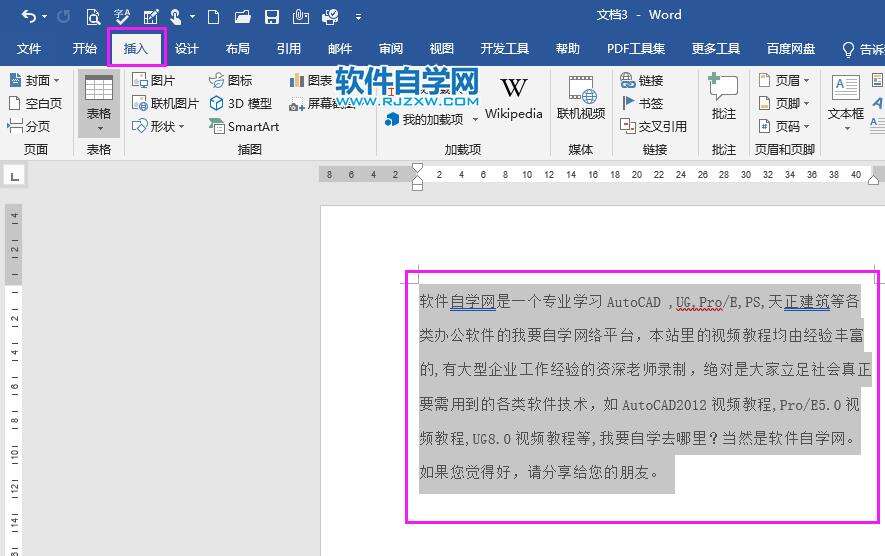
Task: Open the 表格 (Table) dropdown button
Action: click(99, 104)
